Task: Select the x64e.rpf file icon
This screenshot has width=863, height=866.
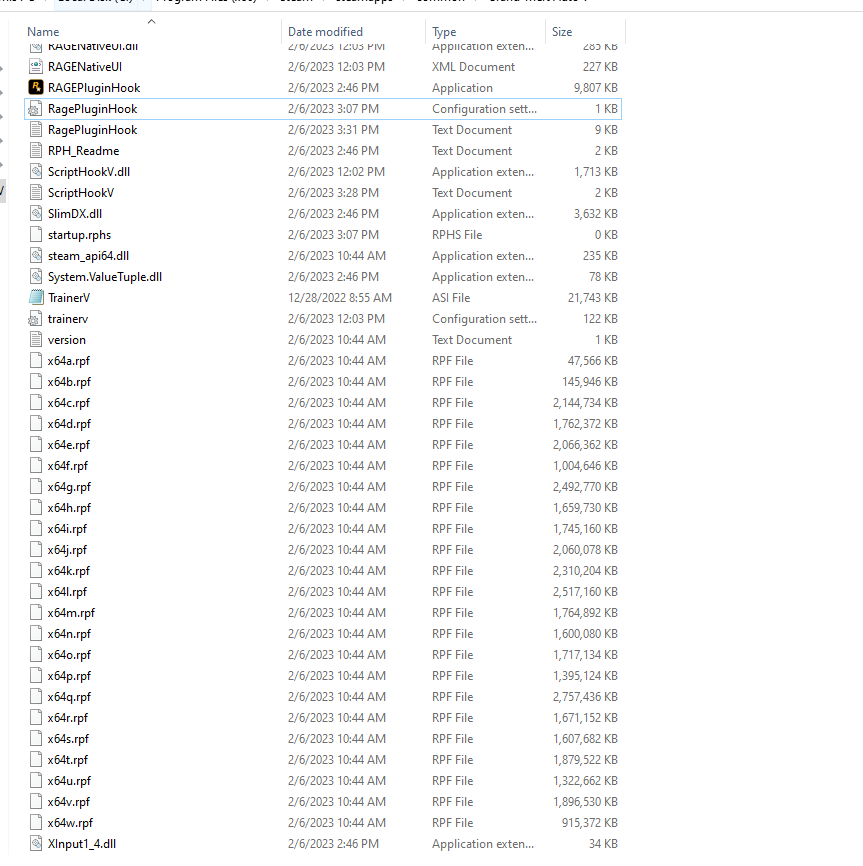Action: (x=36, y=445)
